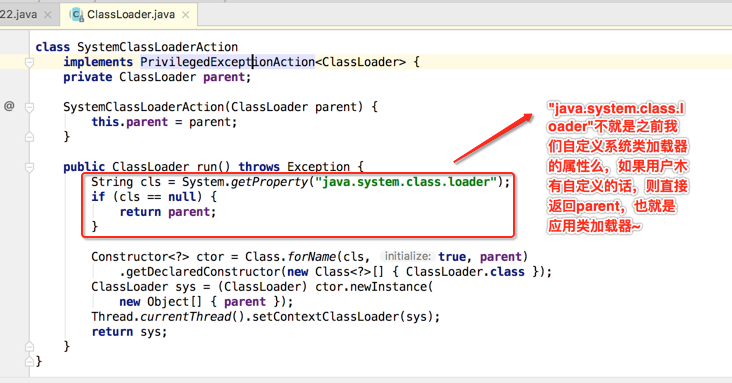
Task: Click the run method name
Action: (206, 167)
